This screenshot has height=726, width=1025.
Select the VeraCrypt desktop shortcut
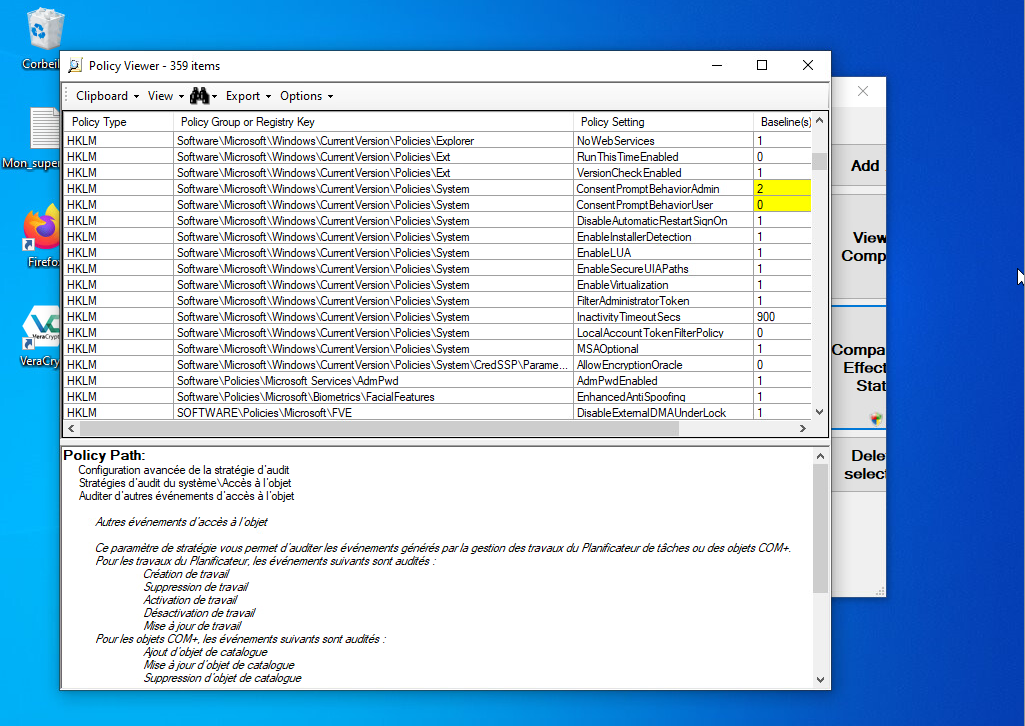tap(44, 327)
